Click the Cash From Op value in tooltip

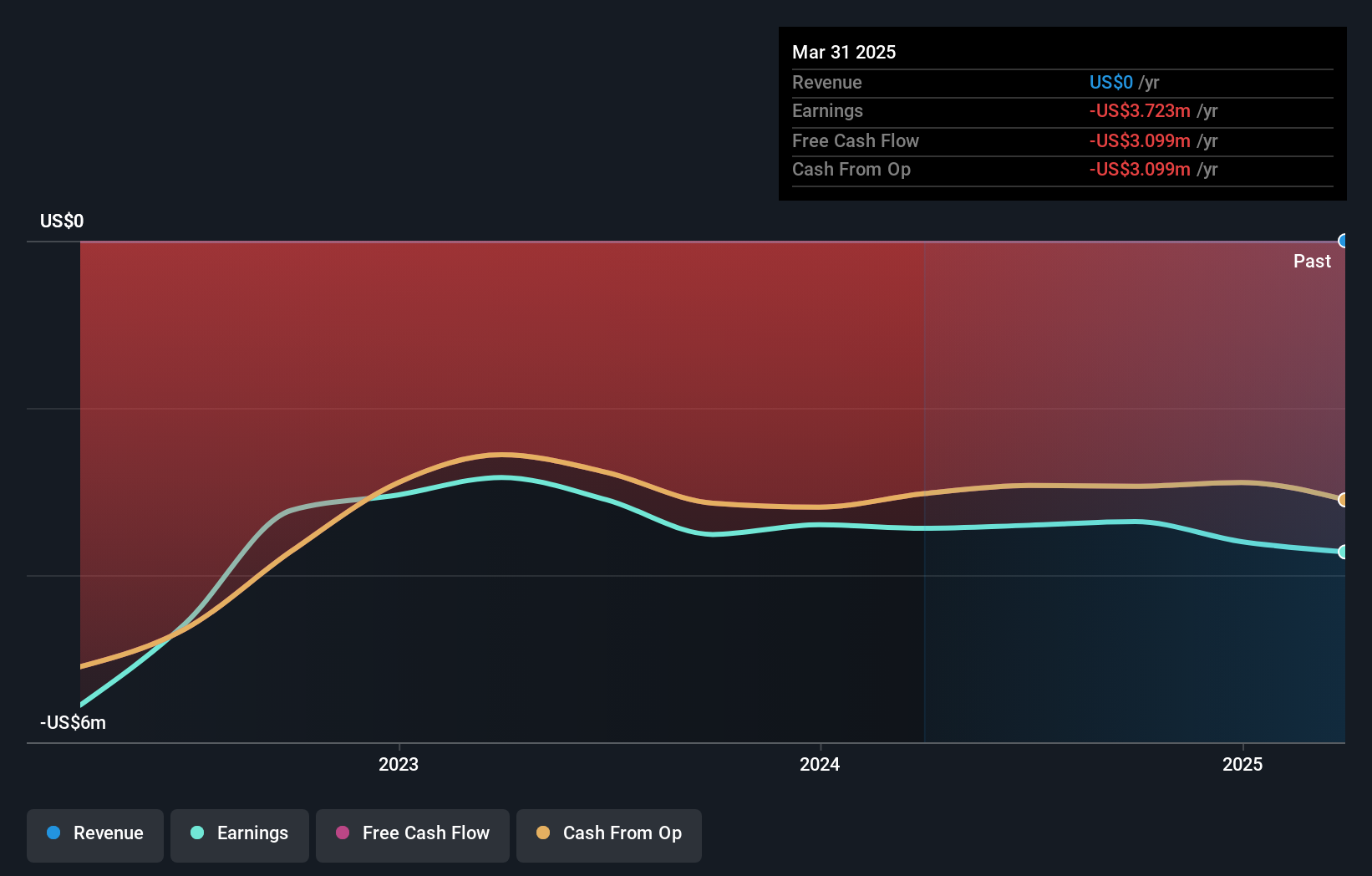tap(1153, 169)
